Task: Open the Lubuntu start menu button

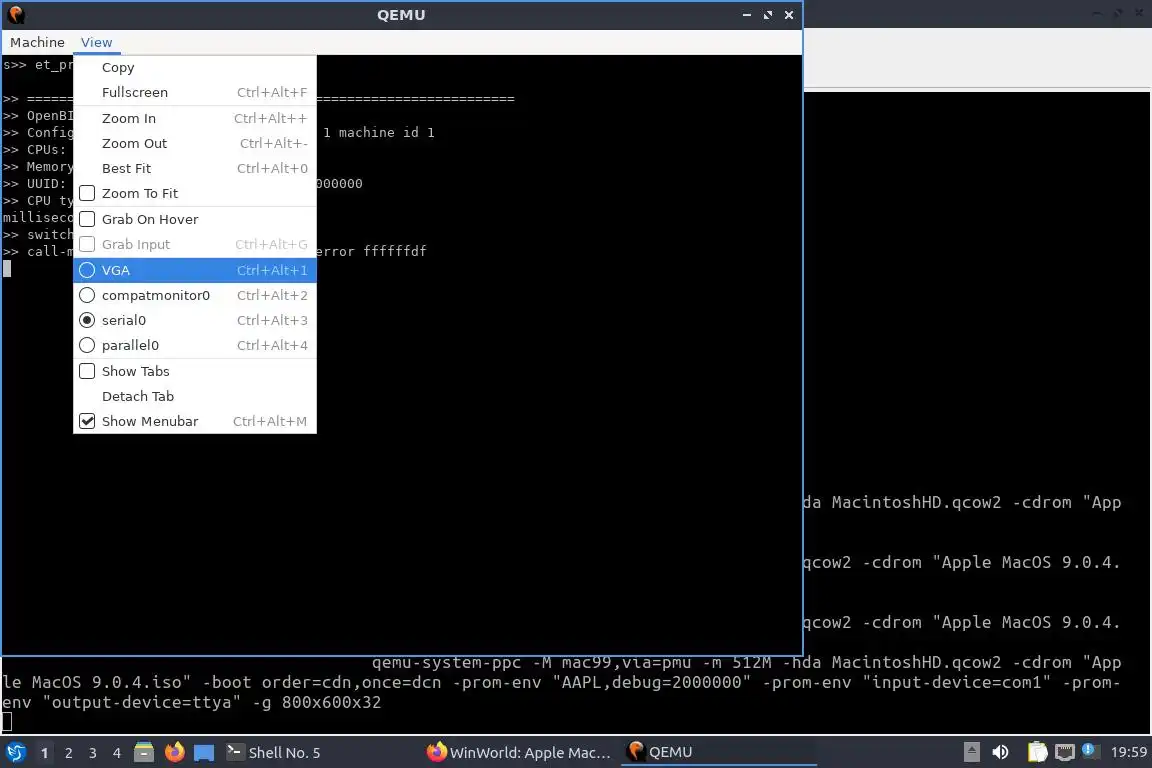Action: click(15, 753)
